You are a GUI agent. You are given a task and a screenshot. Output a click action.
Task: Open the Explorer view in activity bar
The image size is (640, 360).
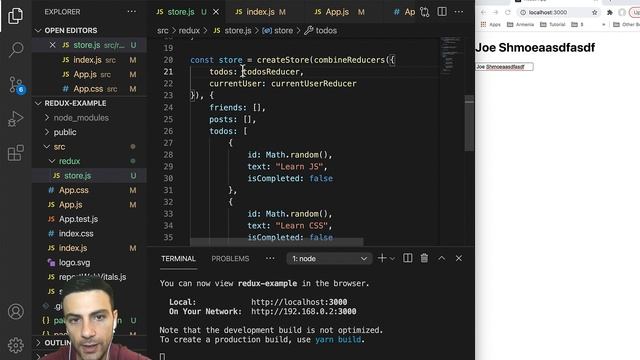pos(16,16)
